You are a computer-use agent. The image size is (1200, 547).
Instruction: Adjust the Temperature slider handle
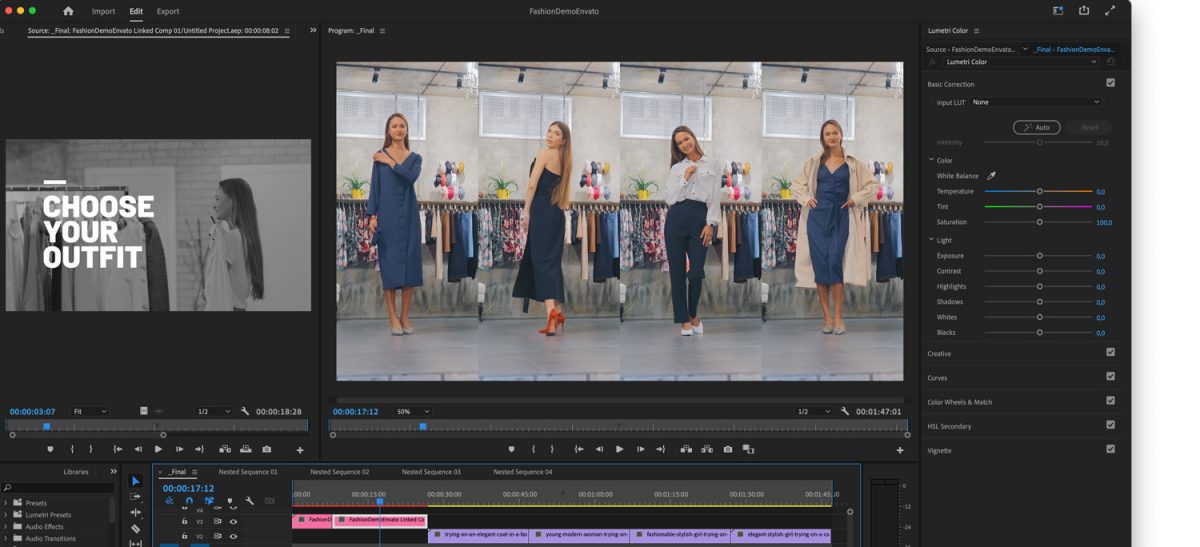click(1039, 191)
